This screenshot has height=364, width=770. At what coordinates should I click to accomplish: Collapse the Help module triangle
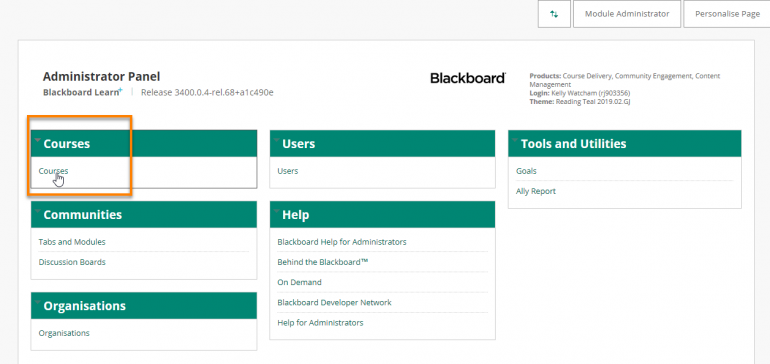click(276, 212)
